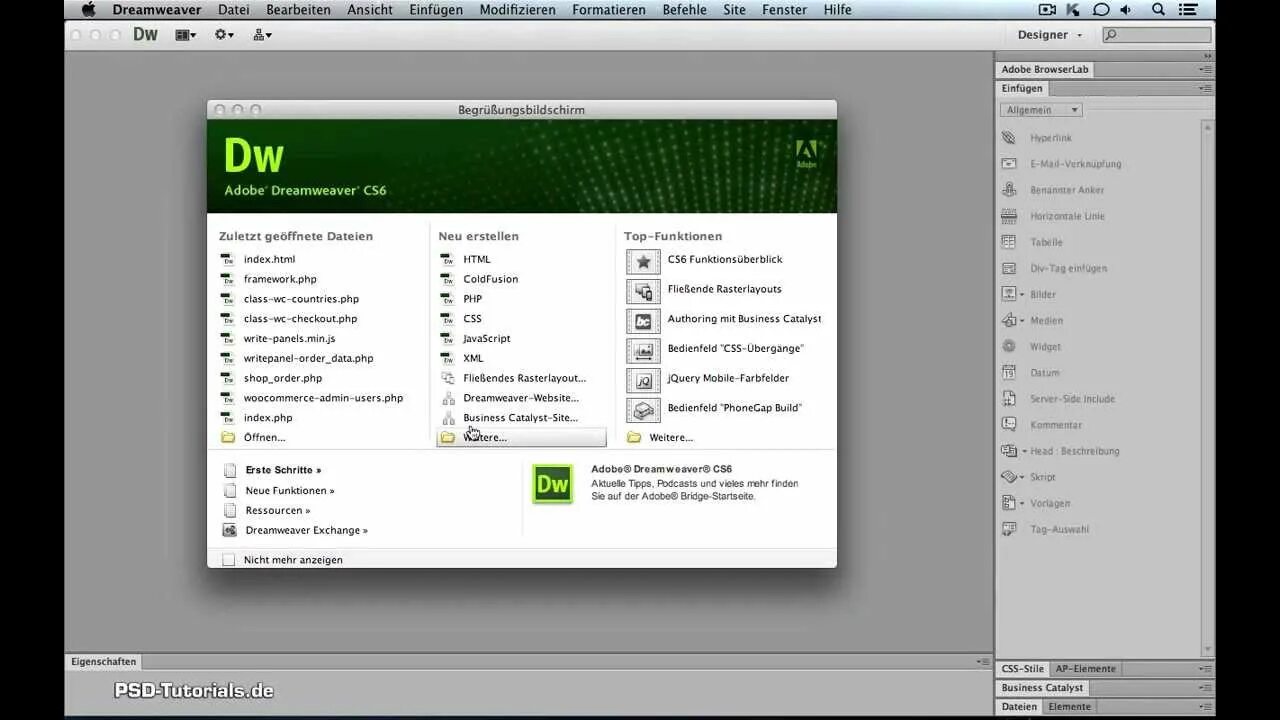Open the Extend Dreamweaver gear dropdown
Screen dimensions: 1280x720
point(224,34)
